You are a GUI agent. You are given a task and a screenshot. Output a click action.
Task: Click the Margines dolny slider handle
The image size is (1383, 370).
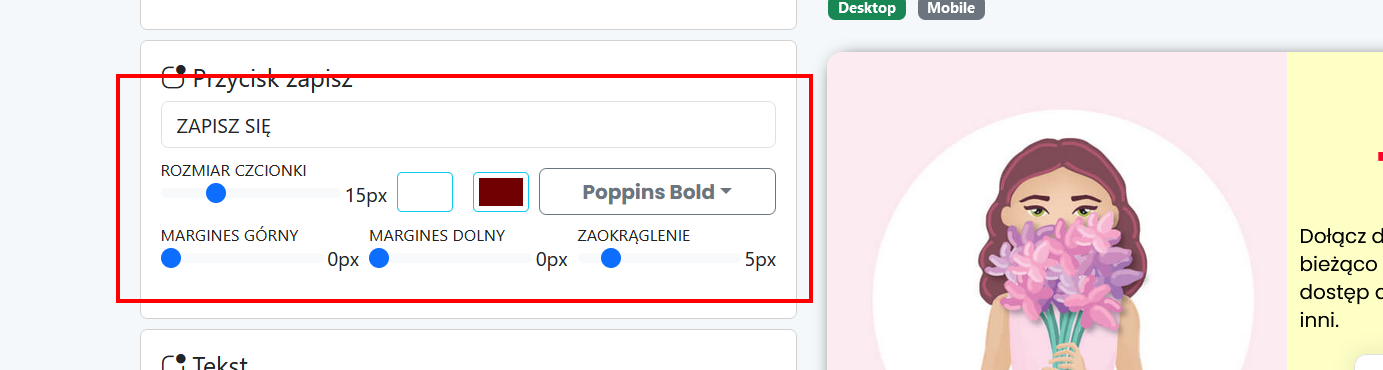(379, 258)
